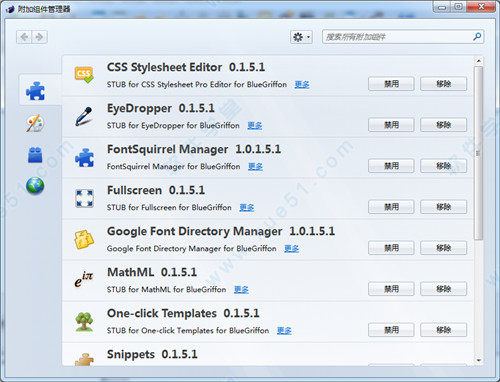Disable the Google Font Directory Manager add-on
This screenshot has height=382, width=500.
(391, 248)
